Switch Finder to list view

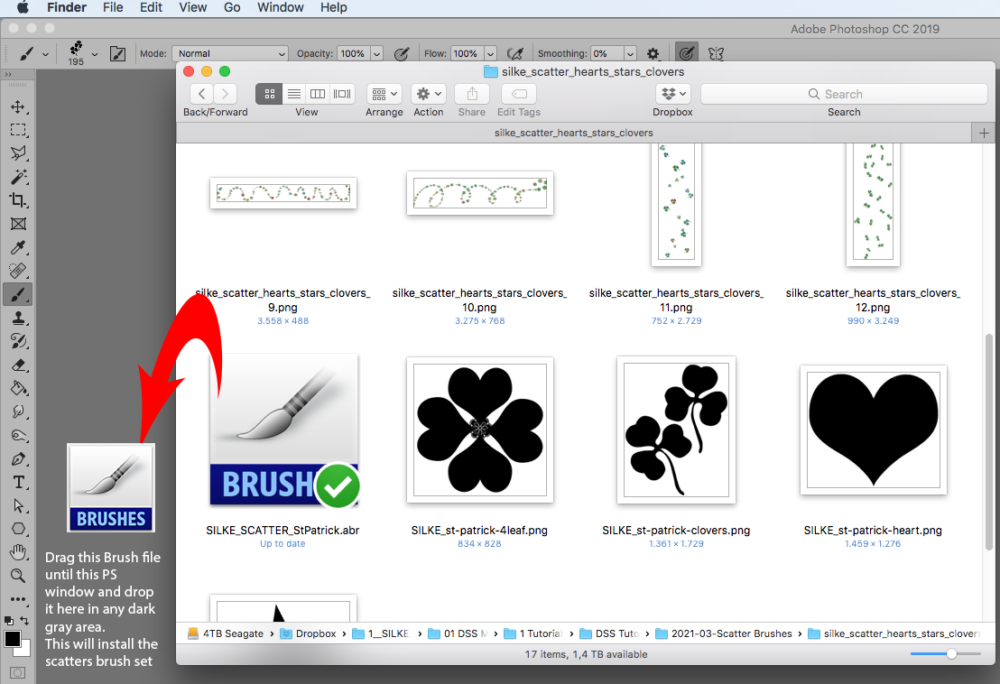click(x=294, y=94)
